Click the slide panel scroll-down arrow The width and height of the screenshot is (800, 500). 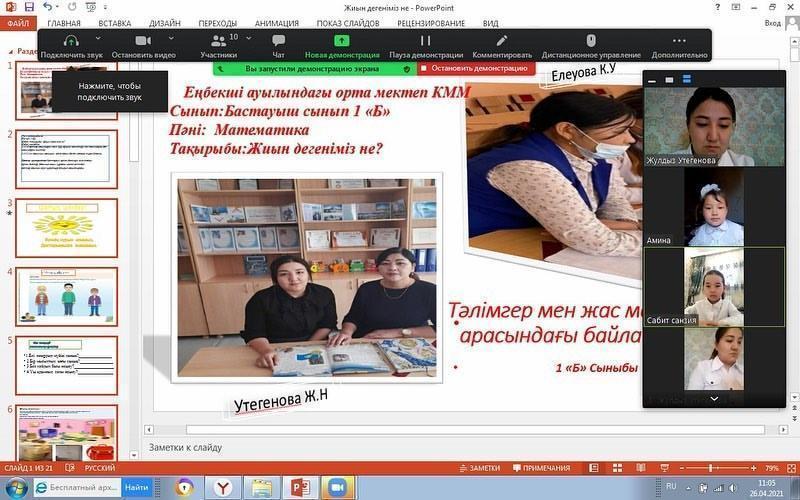pos(134,455)
